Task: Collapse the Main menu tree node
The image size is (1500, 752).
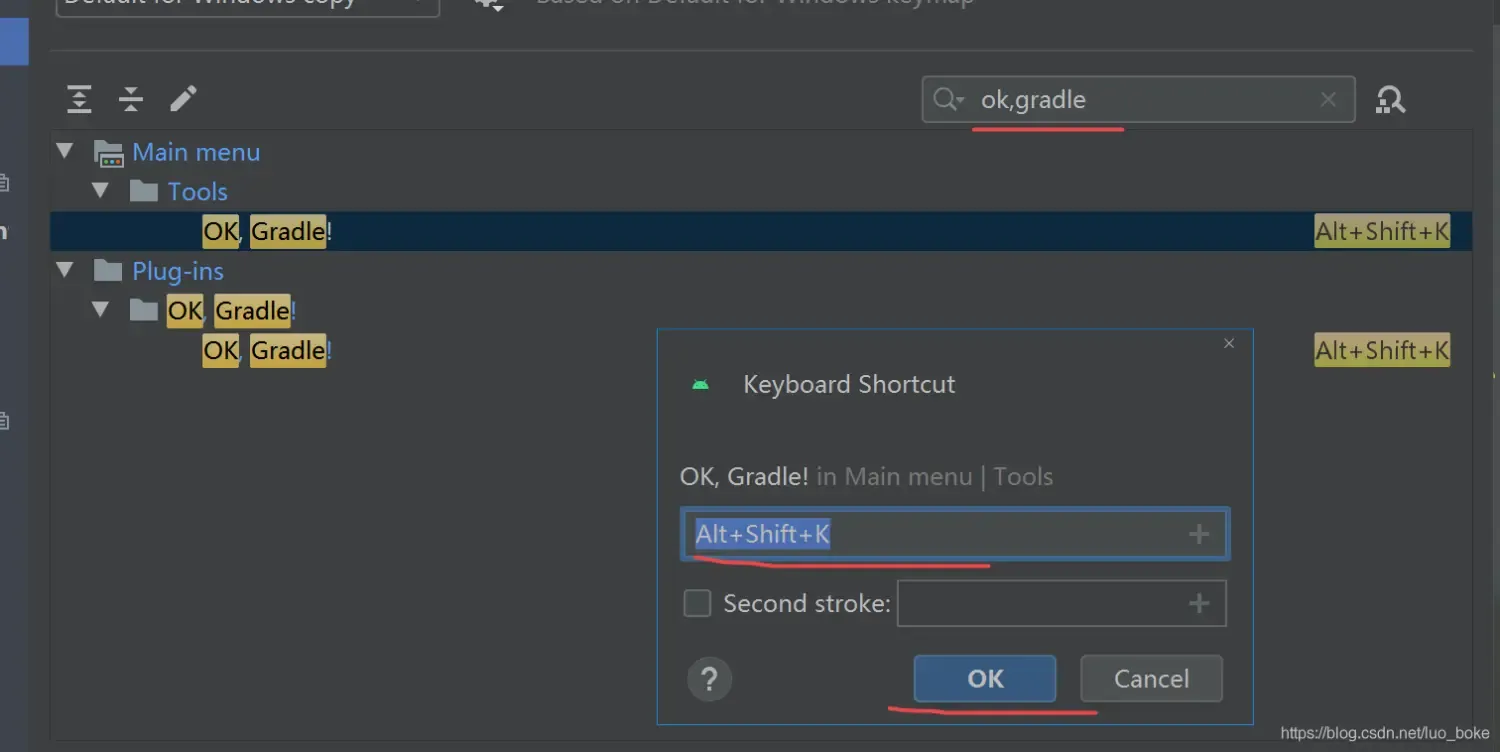Action: 65,152
